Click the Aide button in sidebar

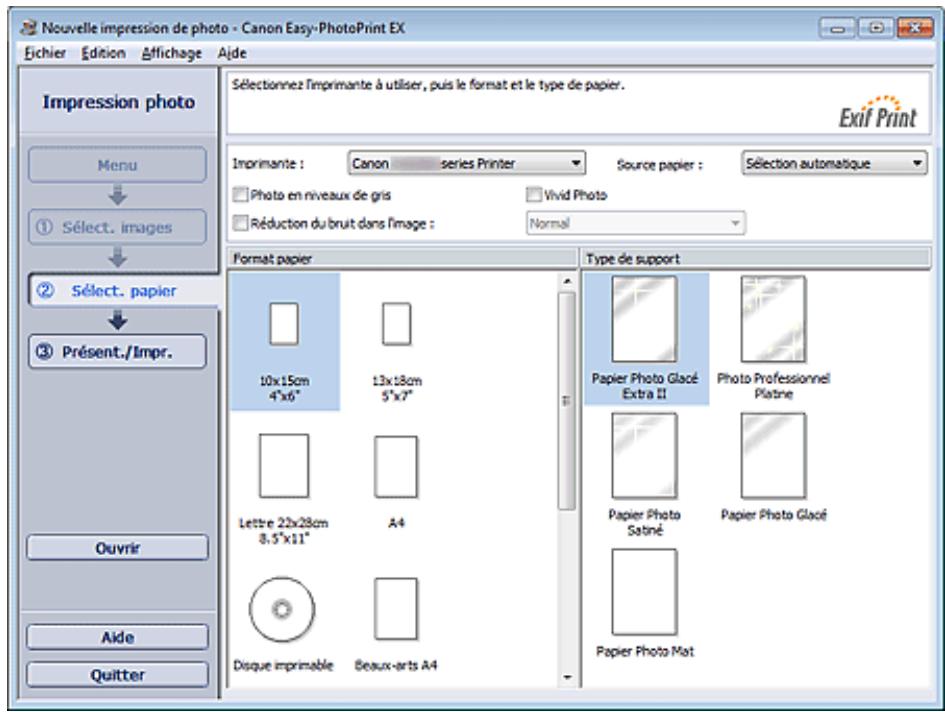click(x=118, y=637)
